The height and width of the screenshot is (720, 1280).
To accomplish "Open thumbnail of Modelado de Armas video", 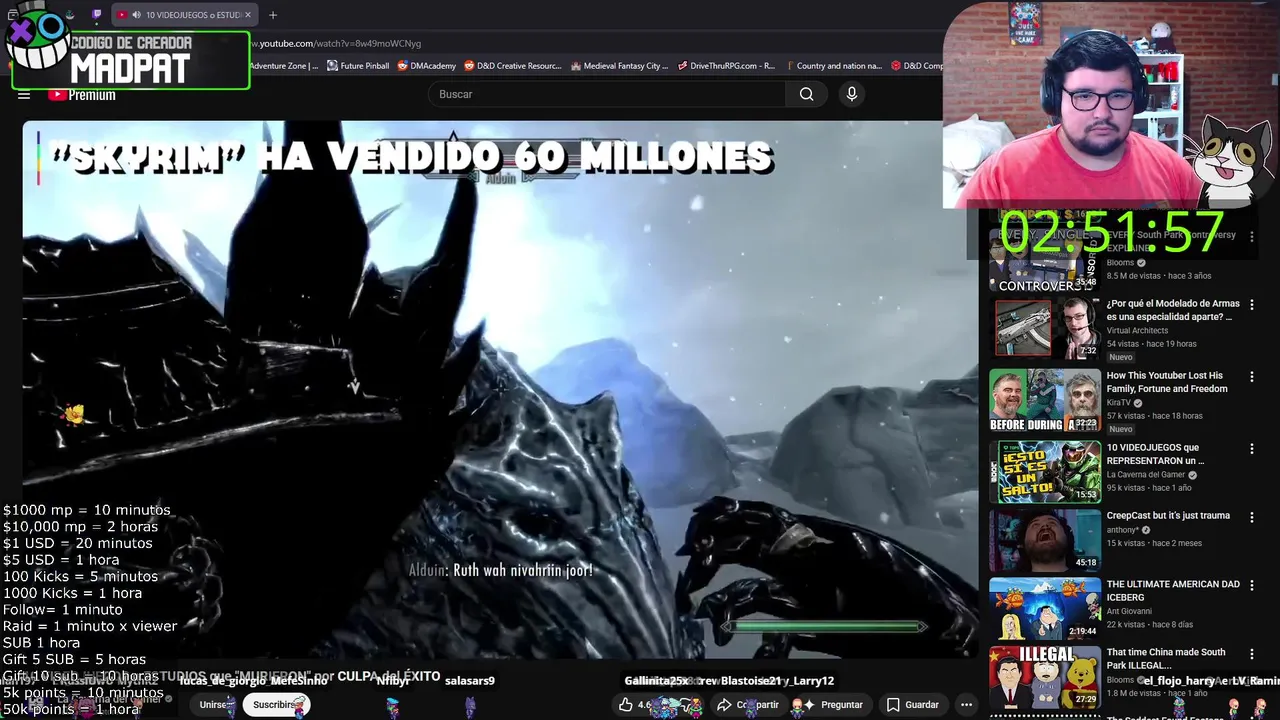I will point(1045,327).
